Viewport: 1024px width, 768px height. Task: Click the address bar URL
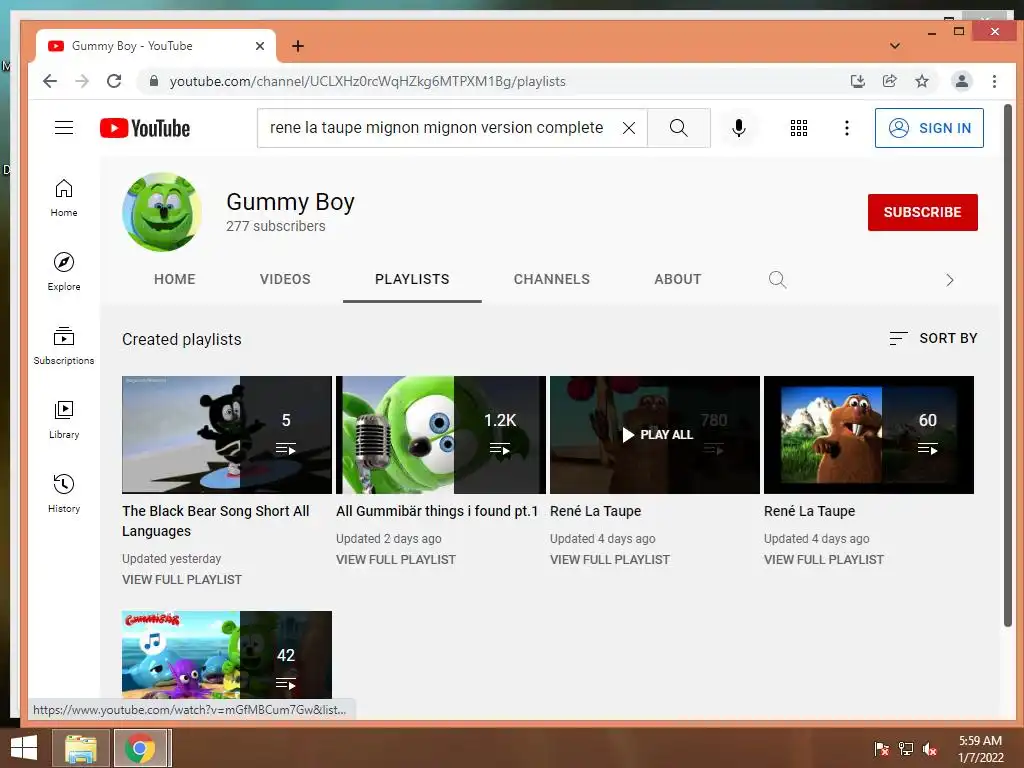(x=368, y=81)
